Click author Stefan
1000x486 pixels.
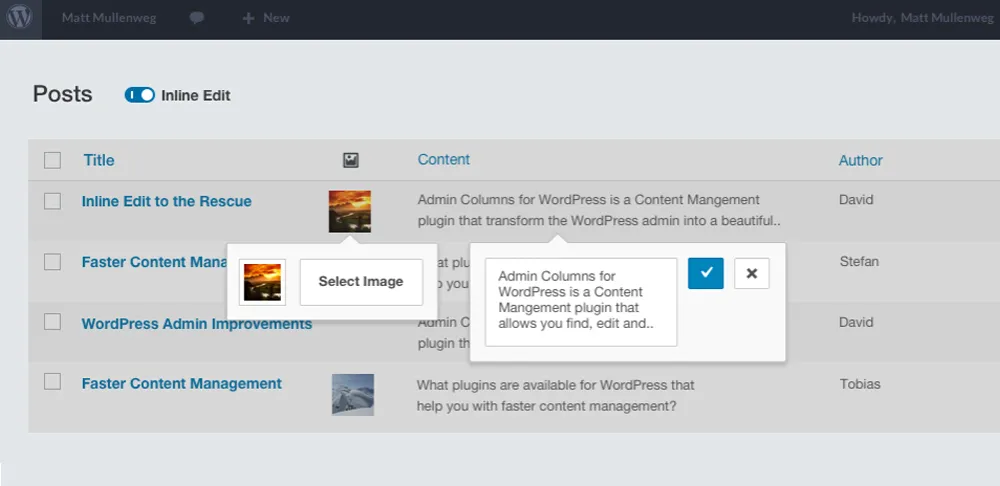point(859,261)
